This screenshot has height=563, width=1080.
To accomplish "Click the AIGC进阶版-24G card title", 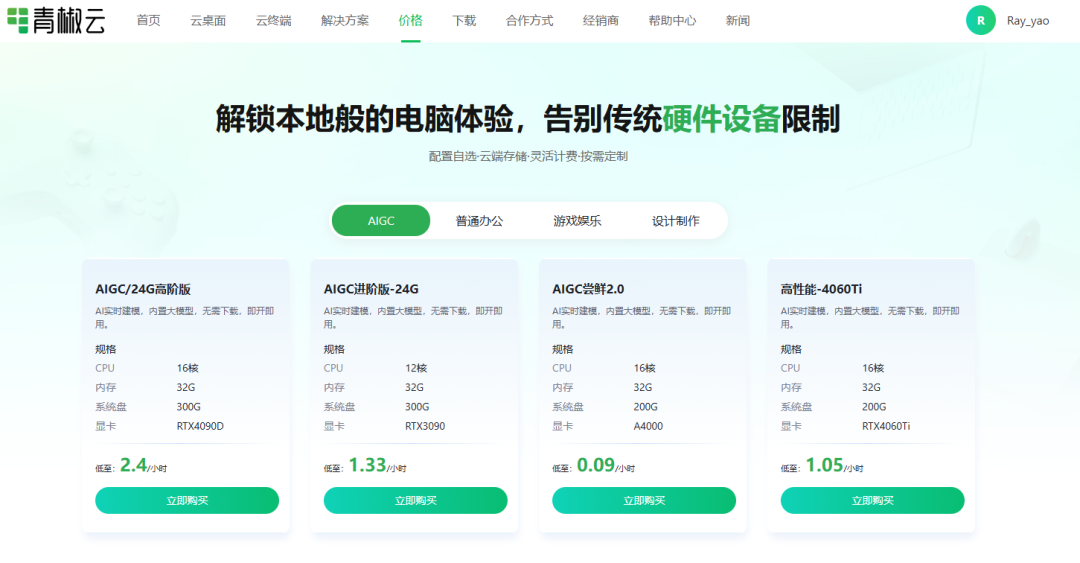I will [x=371, y=289].
